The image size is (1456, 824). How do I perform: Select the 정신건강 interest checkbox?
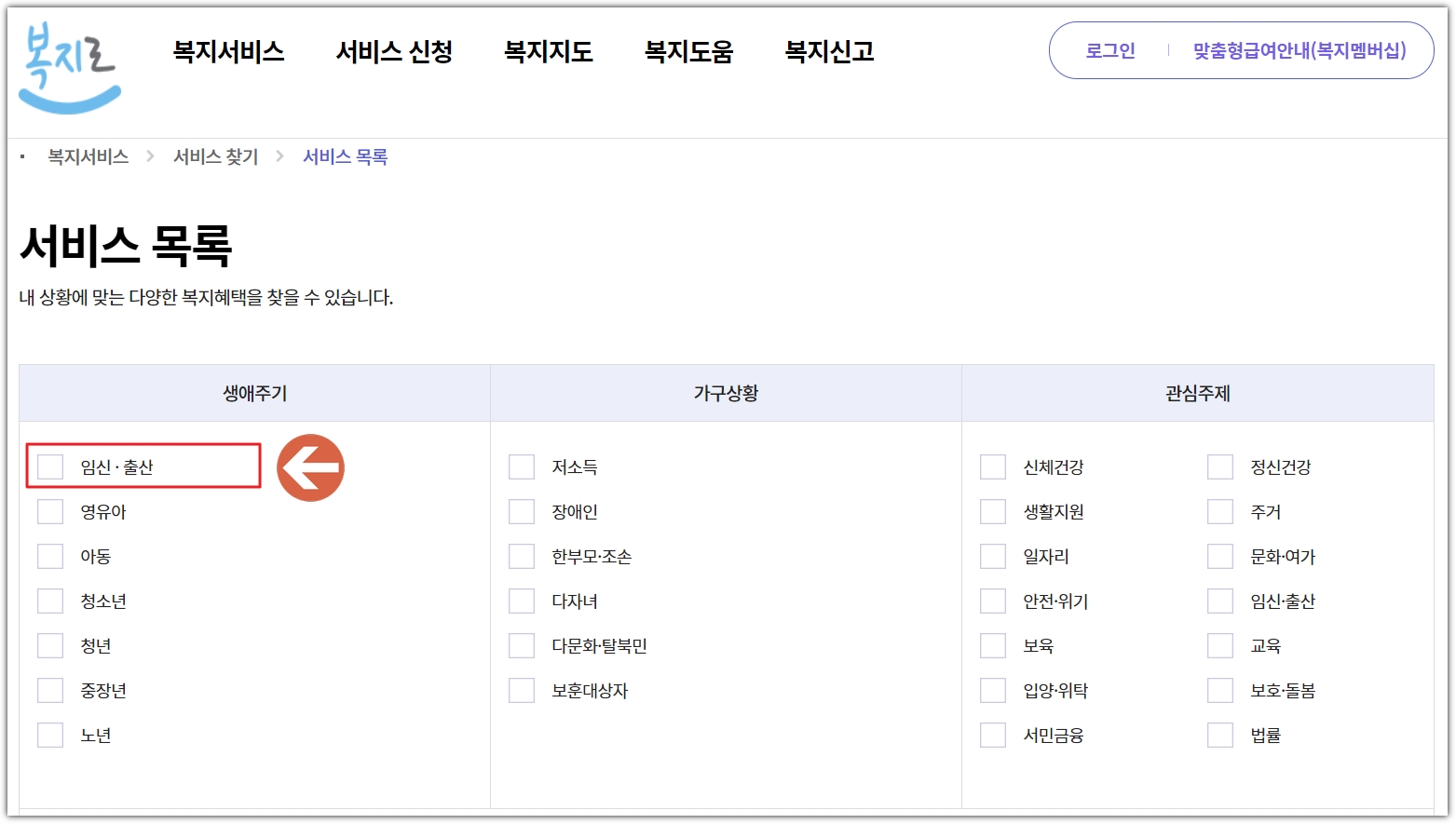1220,466
